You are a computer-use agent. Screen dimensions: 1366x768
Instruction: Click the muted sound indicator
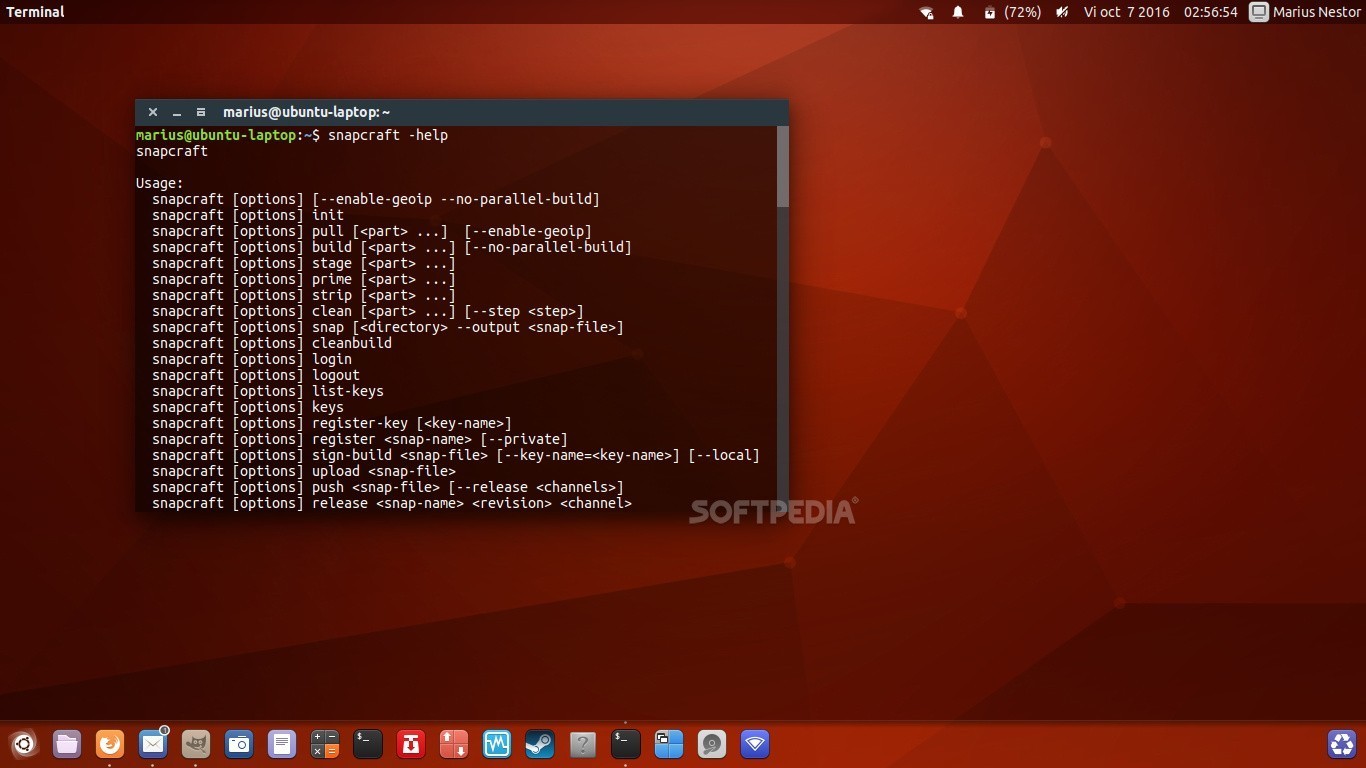coord(1061,12)
